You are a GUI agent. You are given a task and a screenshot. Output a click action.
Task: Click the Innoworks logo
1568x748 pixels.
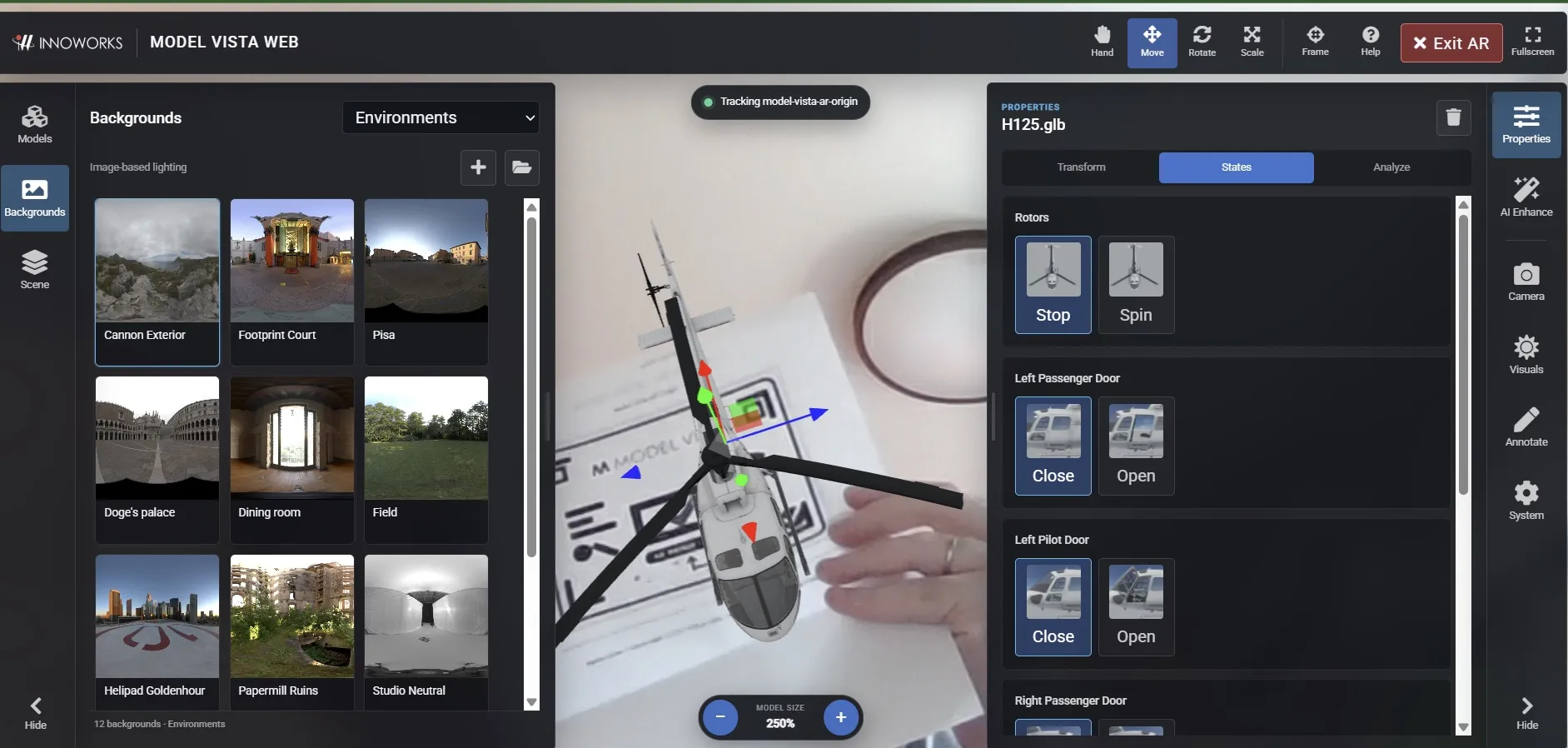68,42
